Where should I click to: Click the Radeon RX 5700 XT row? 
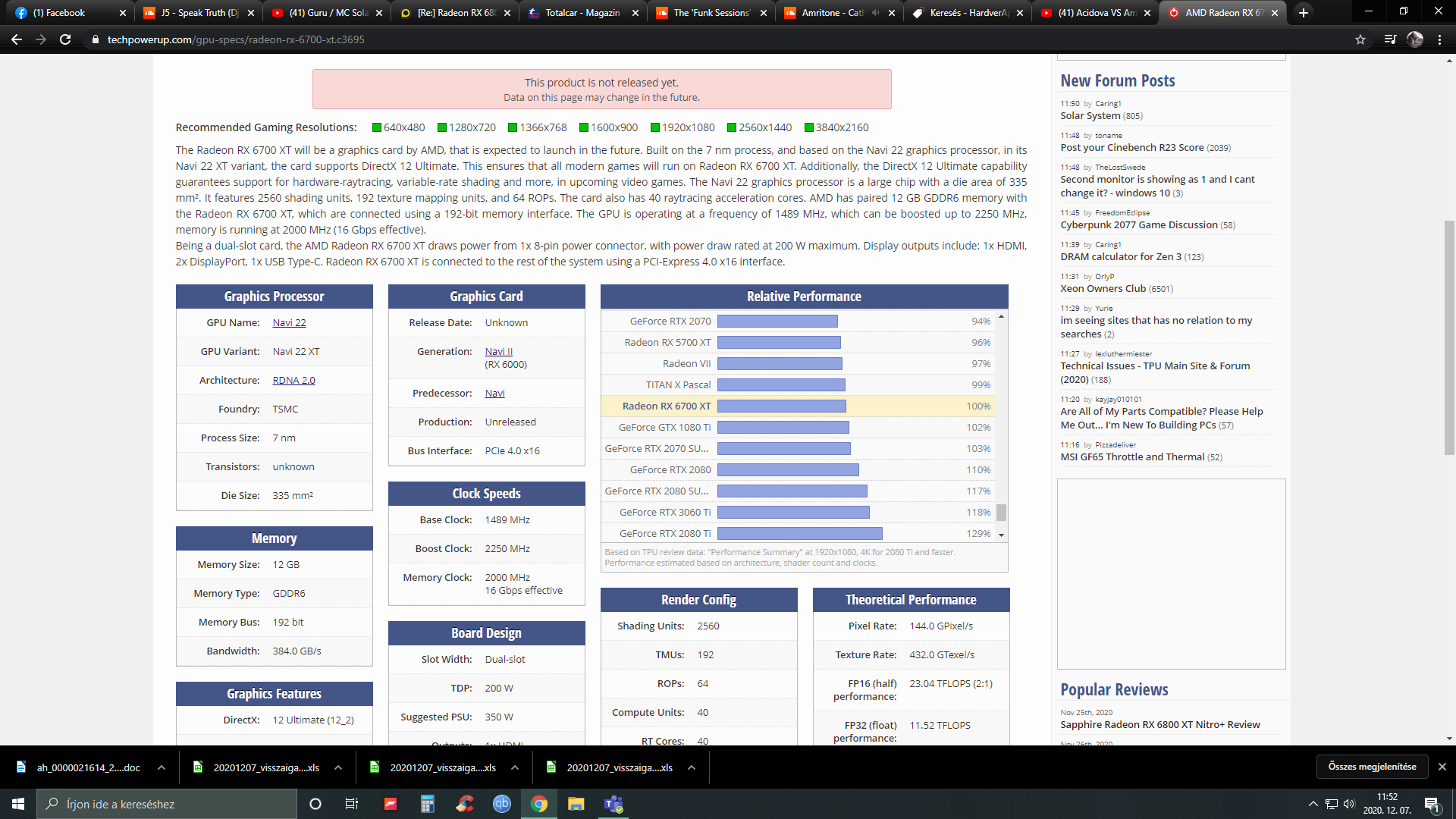(x=799, y=342)
